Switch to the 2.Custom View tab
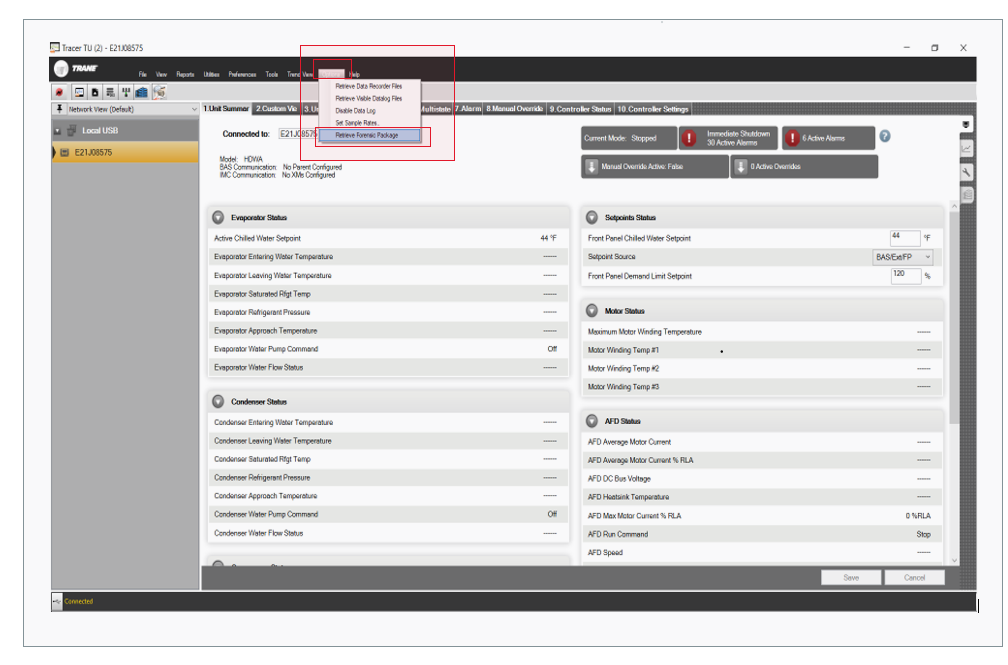This screenshot has height=665, width=1008. [276, 109]
